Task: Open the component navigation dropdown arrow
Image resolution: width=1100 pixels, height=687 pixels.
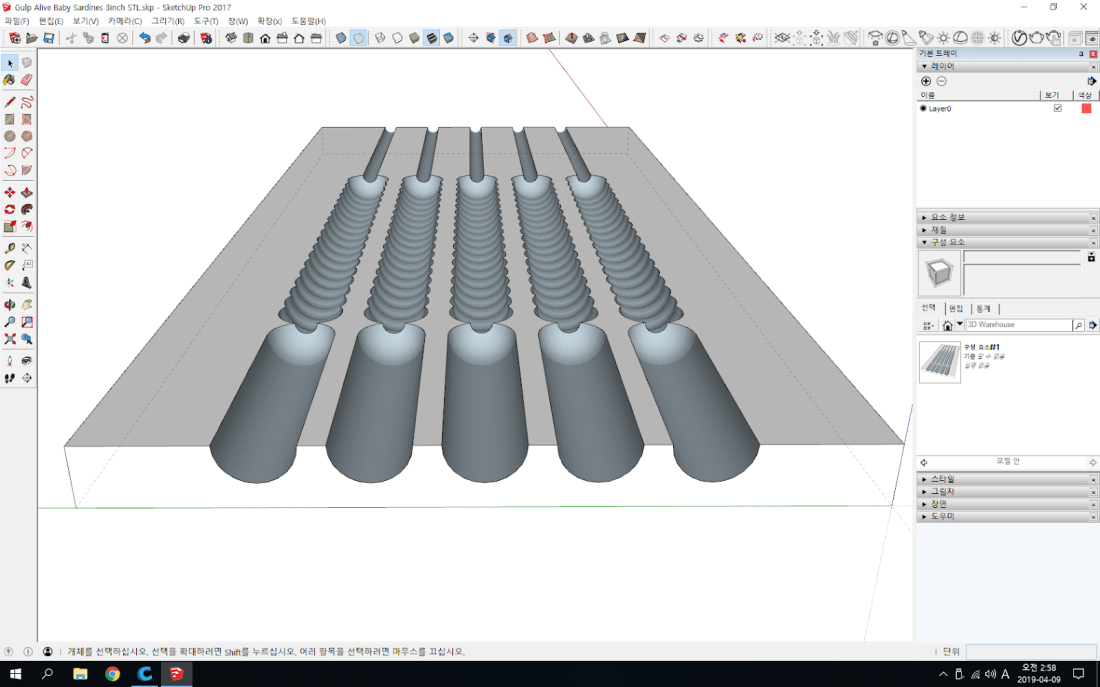Action: click(x=960, y=325)
